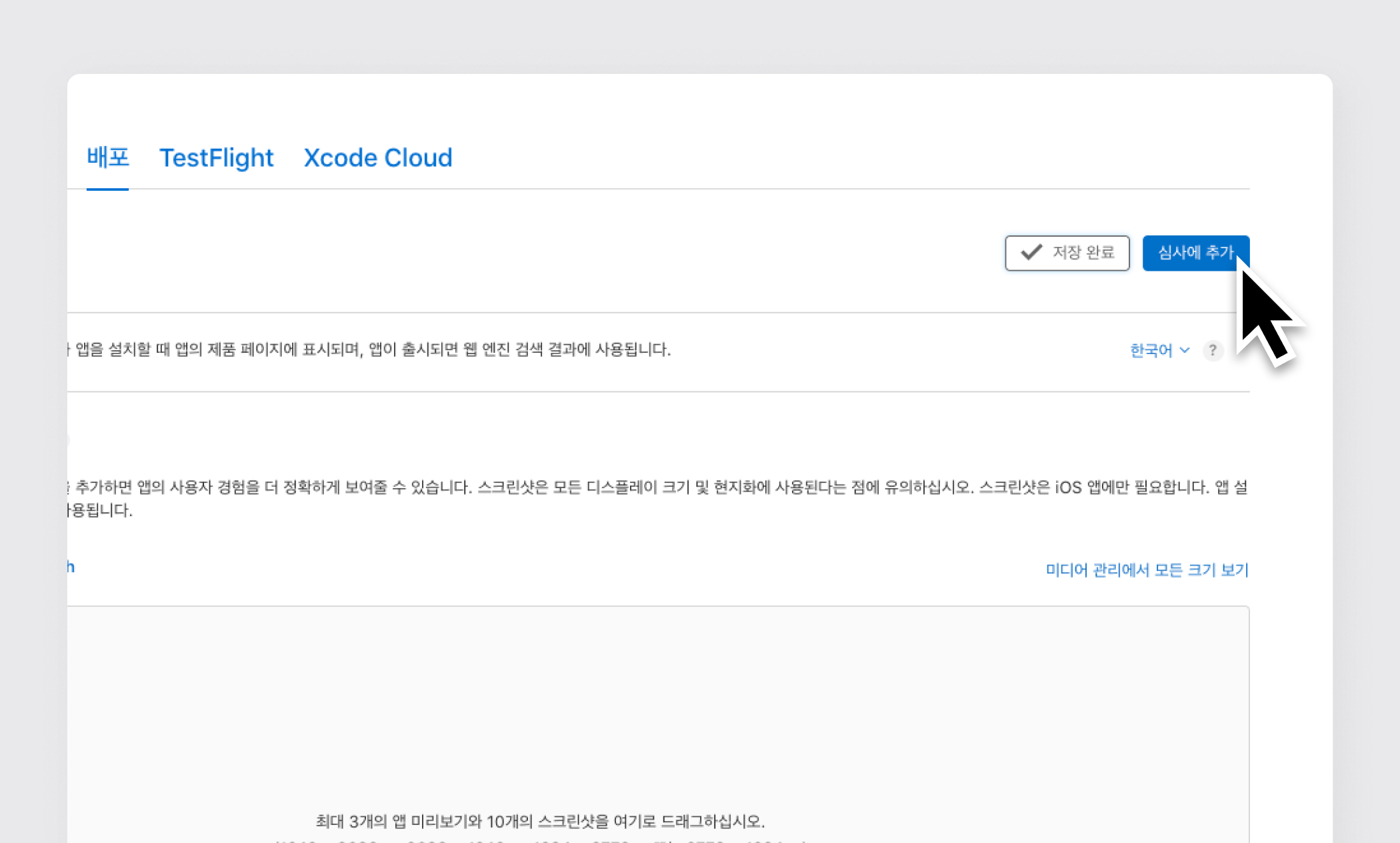Click the checkmark icon in 저장 완료
The width and height of the screenshot is (1400, 843).
[x=1031, y=252]
